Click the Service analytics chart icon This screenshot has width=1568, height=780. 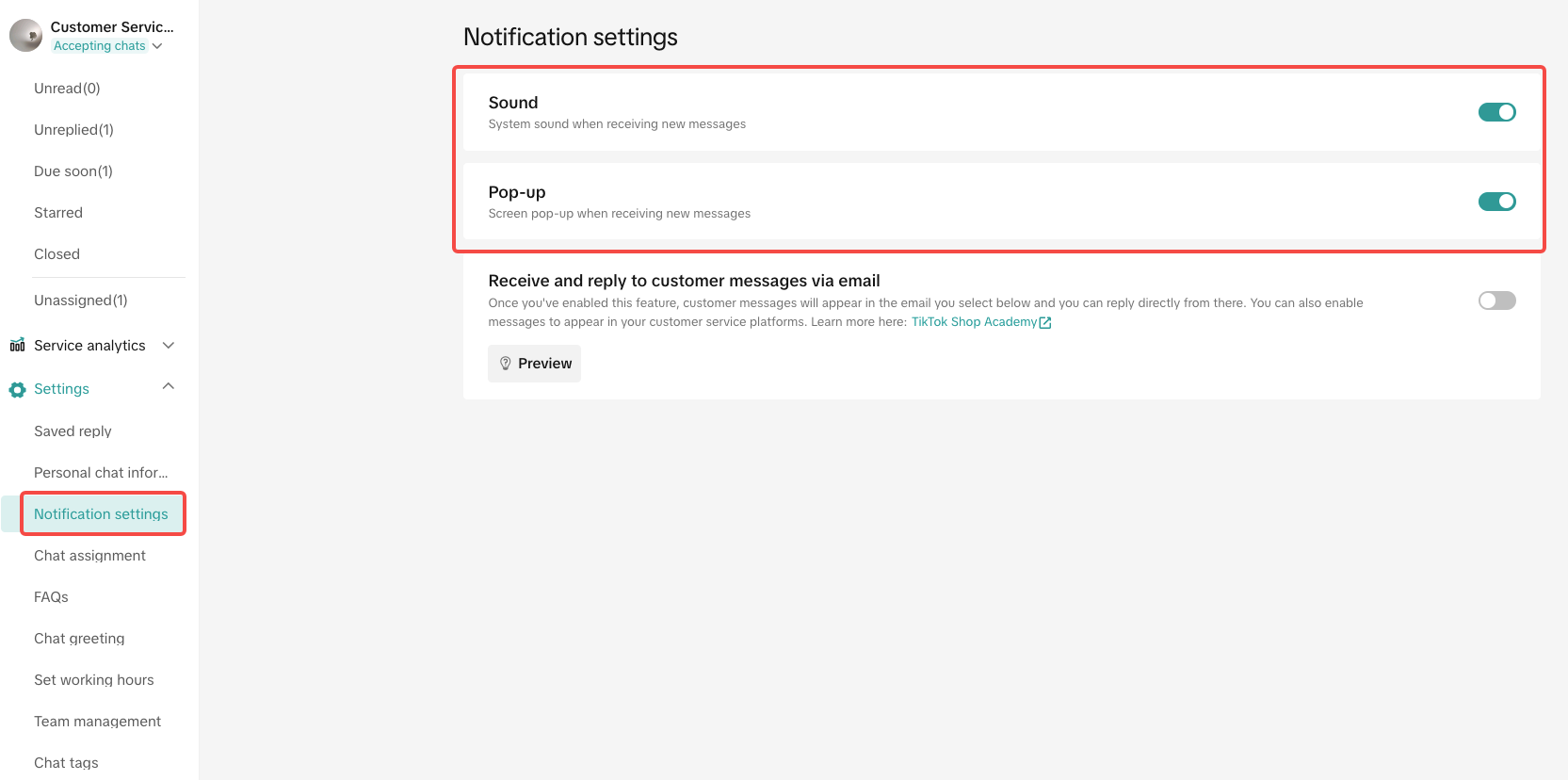coord(17,346)
